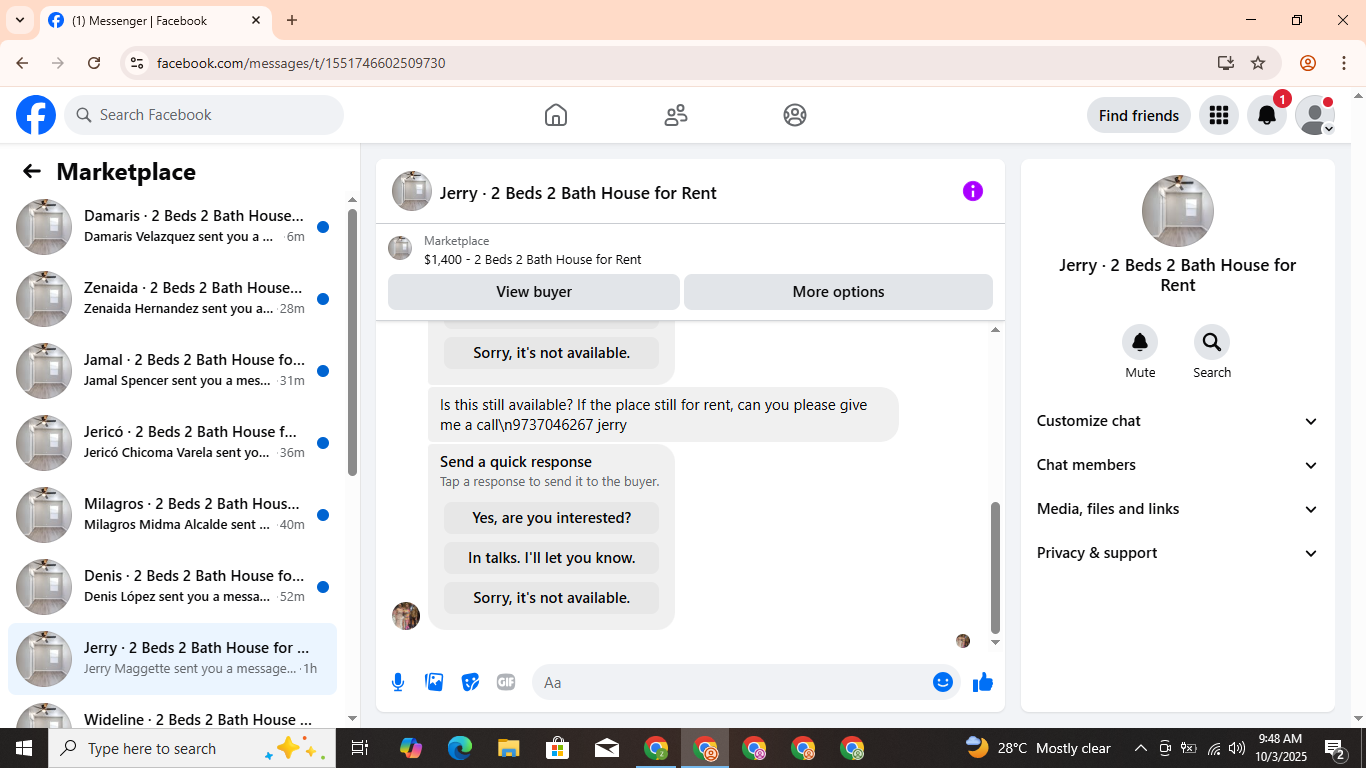
Task: Expand Media, files and links section
Action: pyautogui.click(x=1178, y=509)
